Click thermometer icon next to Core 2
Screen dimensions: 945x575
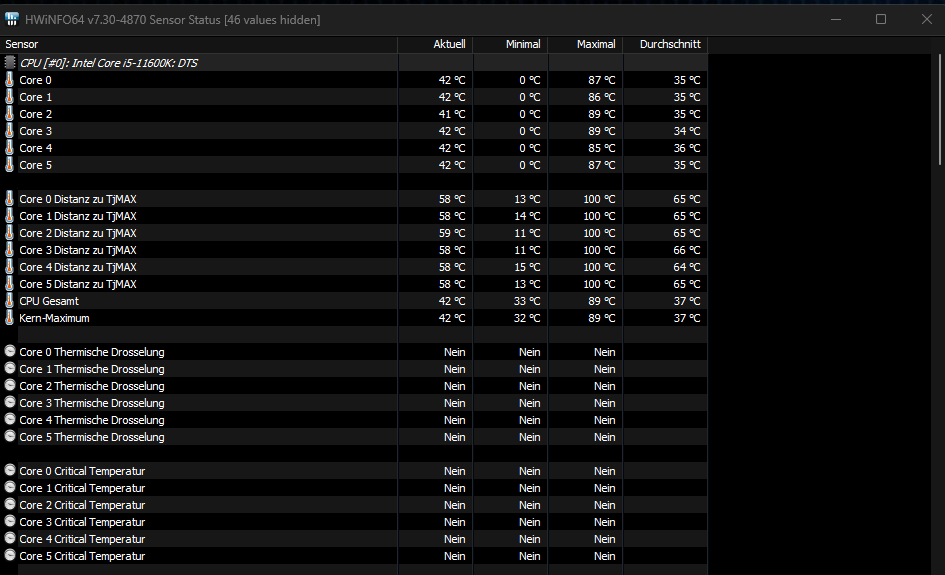[10, 113]
